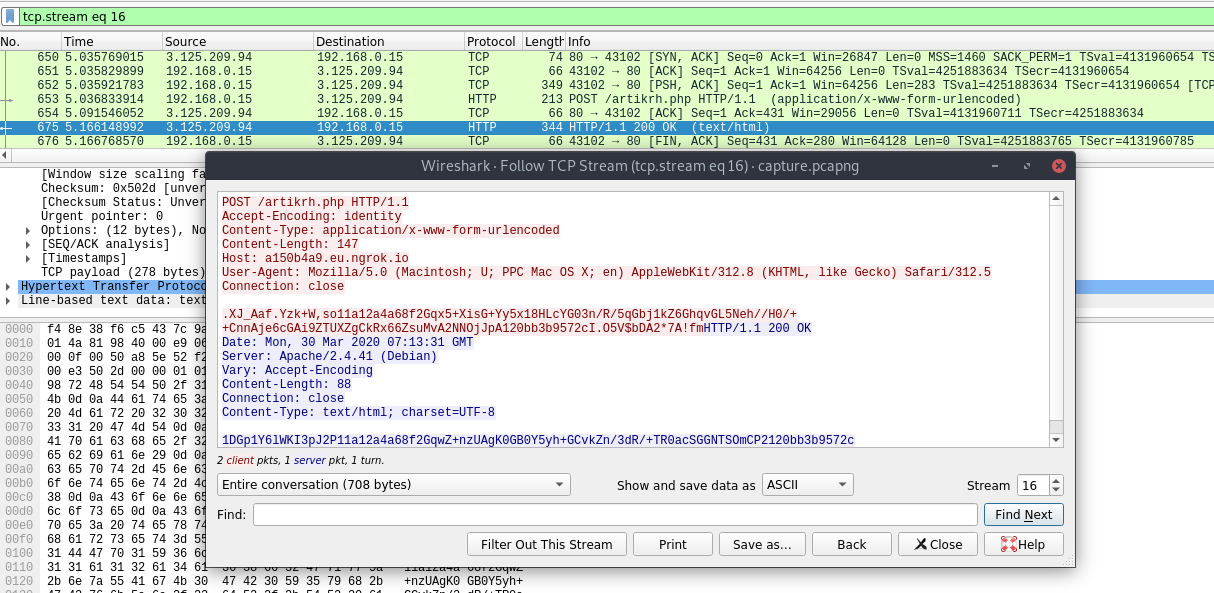Click the Save as... button
The width and height of the screenshot is (1214, 593).
pyautogui.click(x=761, y=544)
